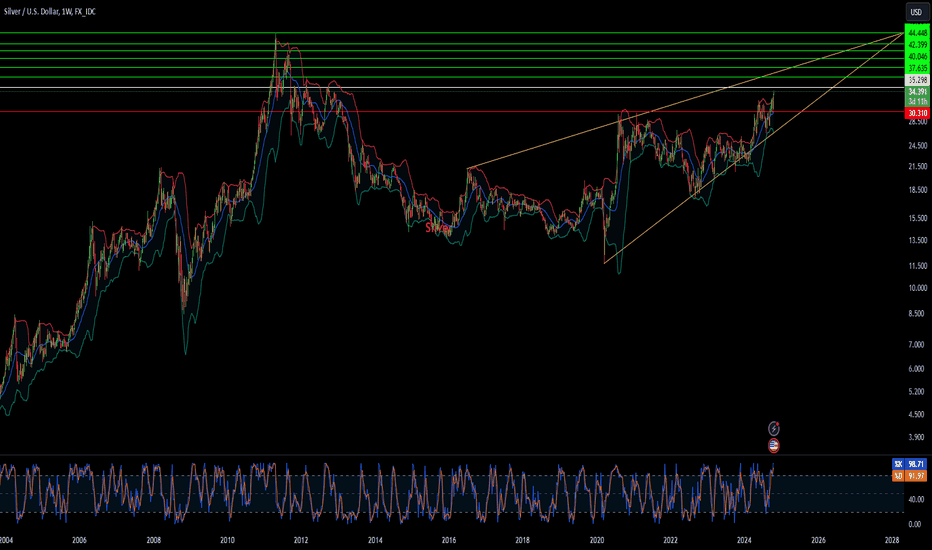The image size is (932, 550).
Task: Select the white horizontal line at 35.298
Action: (x=452, y=88)
